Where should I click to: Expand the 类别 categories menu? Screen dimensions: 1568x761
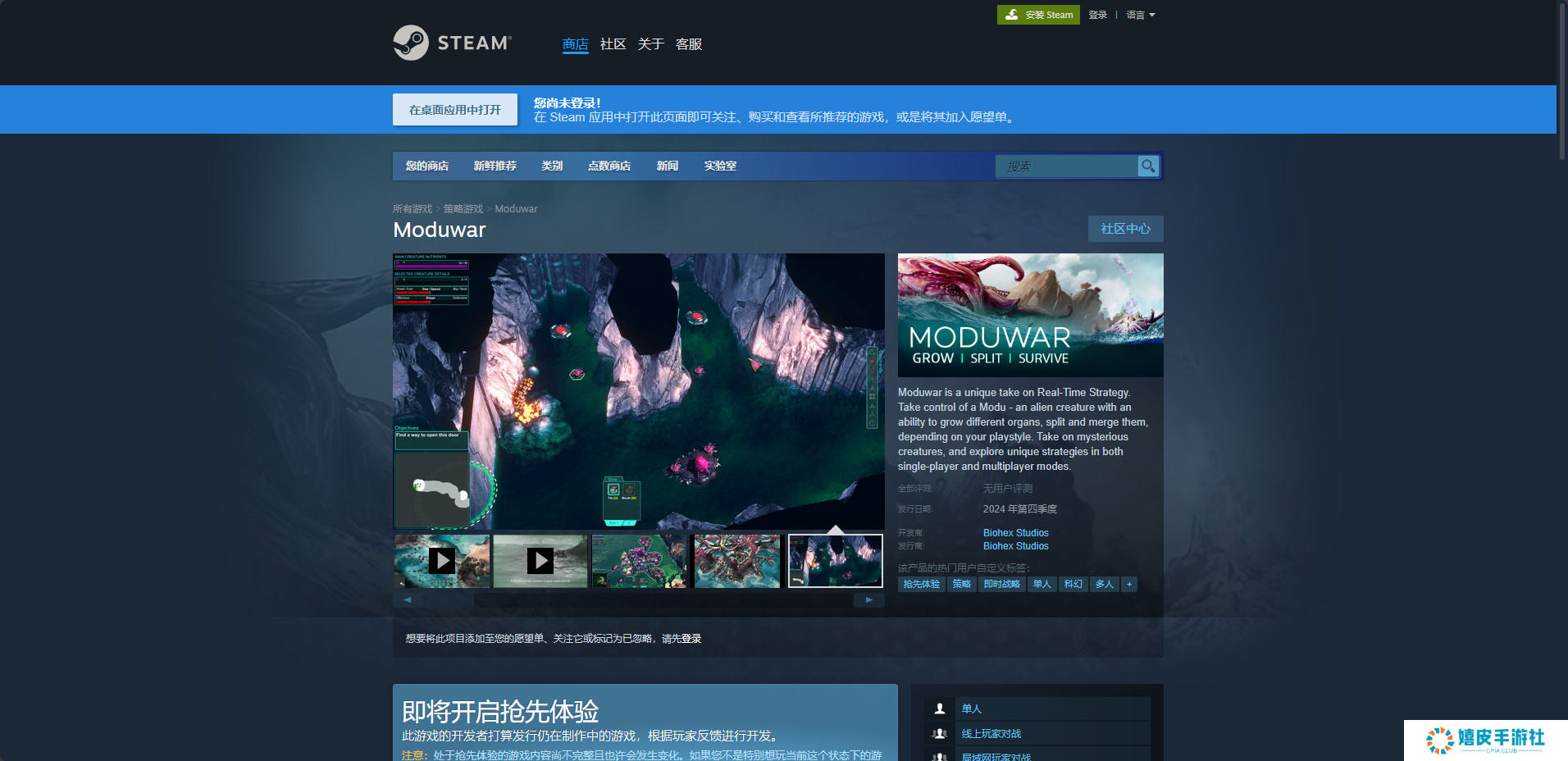coord(552,166)
